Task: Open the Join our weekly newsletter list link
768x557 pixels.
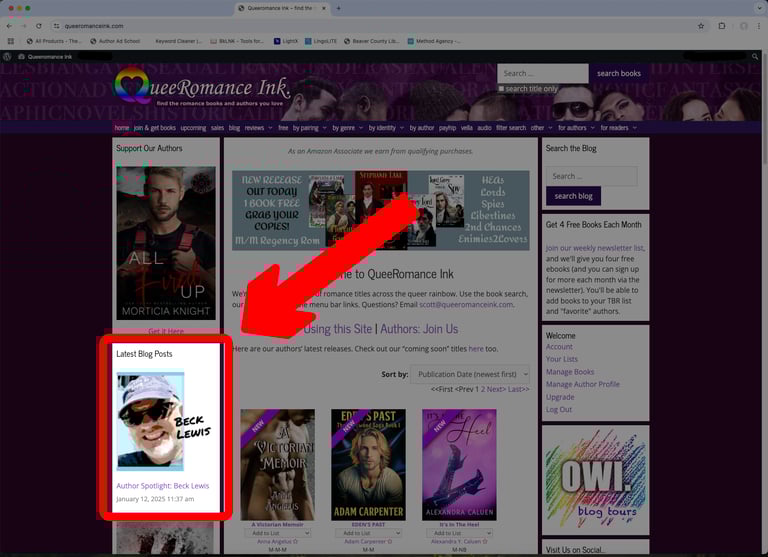Action: 595,248
